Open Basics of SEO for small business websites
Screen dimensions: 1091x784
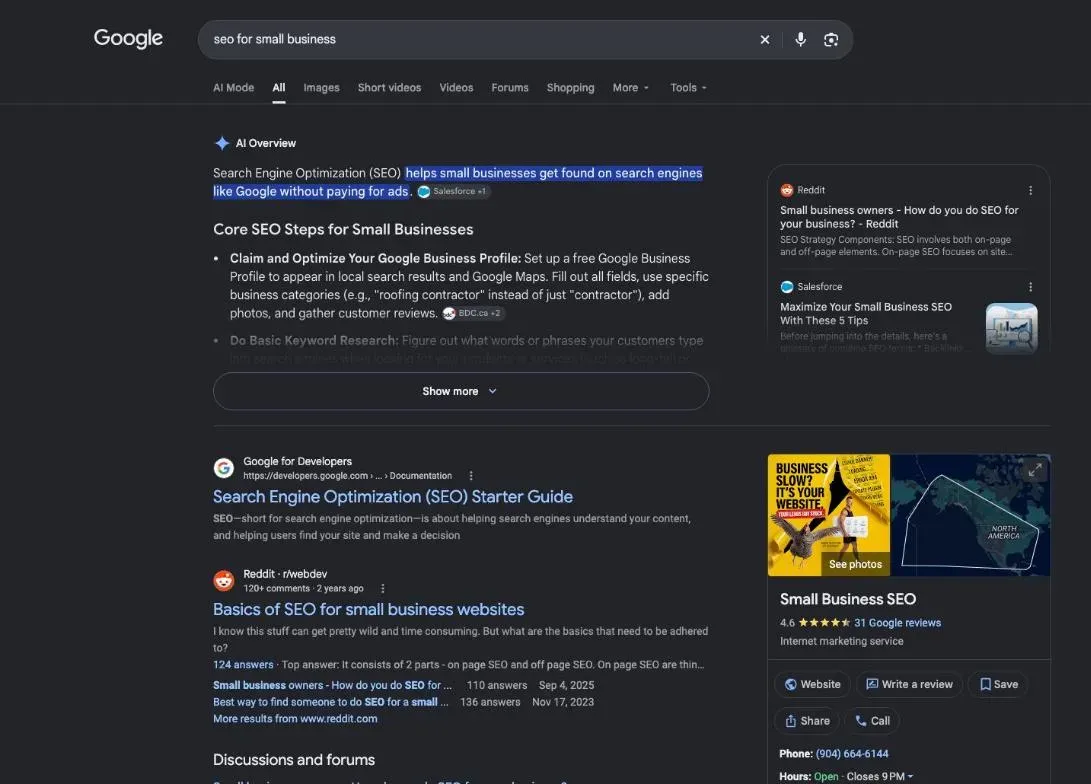(x=369, y=609)
